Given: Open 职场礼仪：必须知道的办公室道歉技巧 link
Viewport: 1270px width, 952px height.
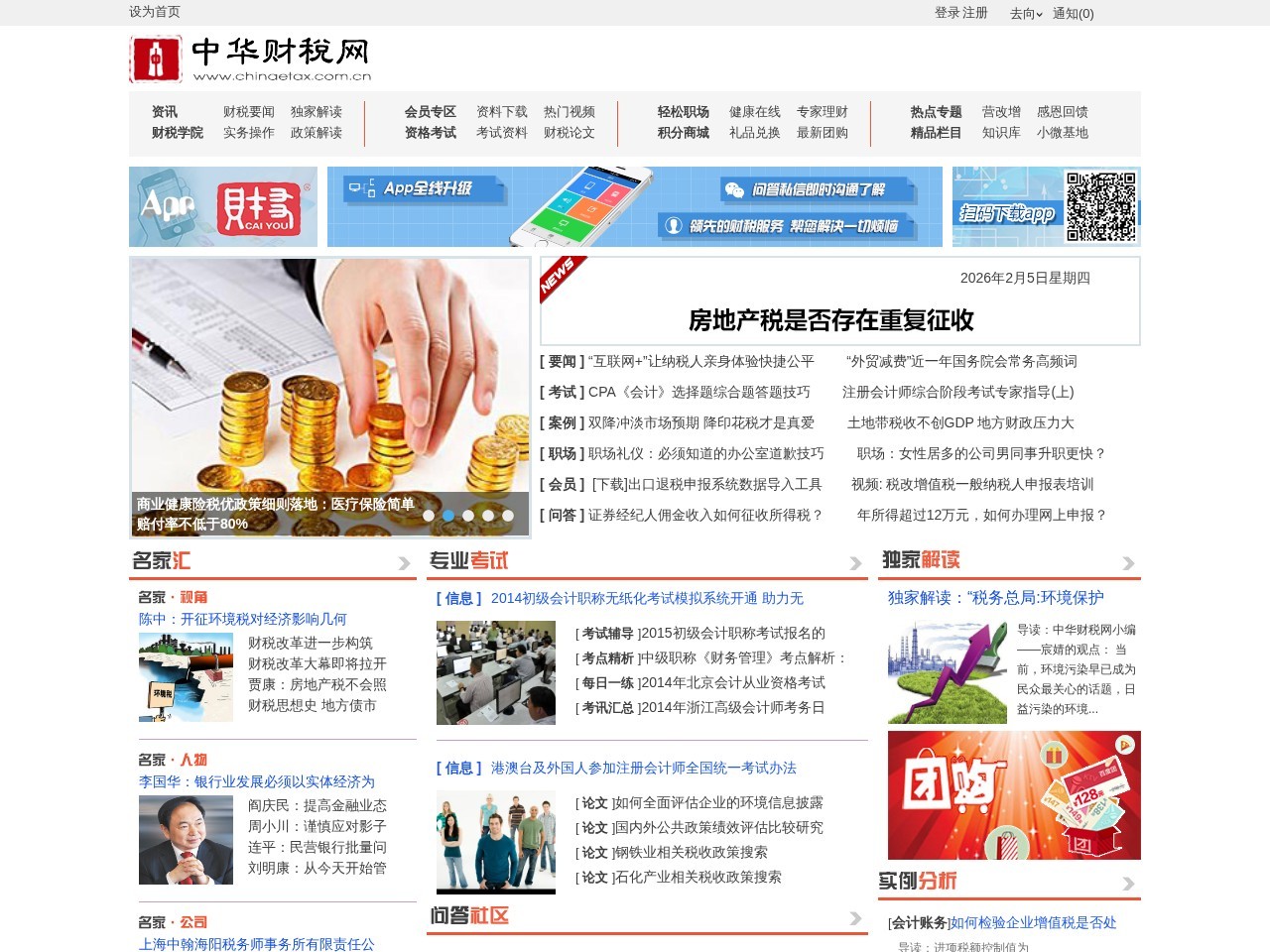Looking at the screenshot, I should (x=705, y=453).
